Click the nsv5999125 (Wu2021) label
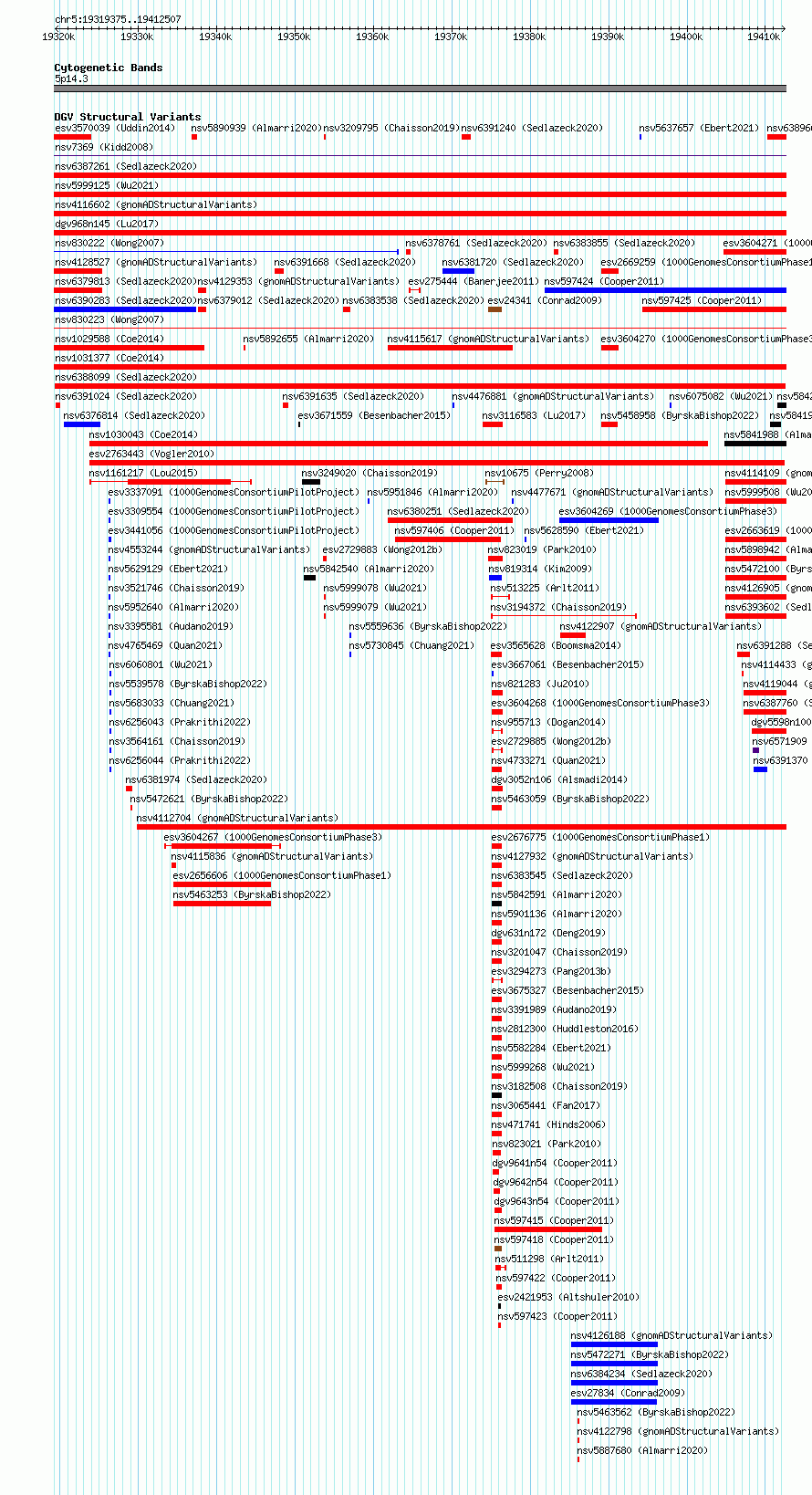 [x=107, y=185]
